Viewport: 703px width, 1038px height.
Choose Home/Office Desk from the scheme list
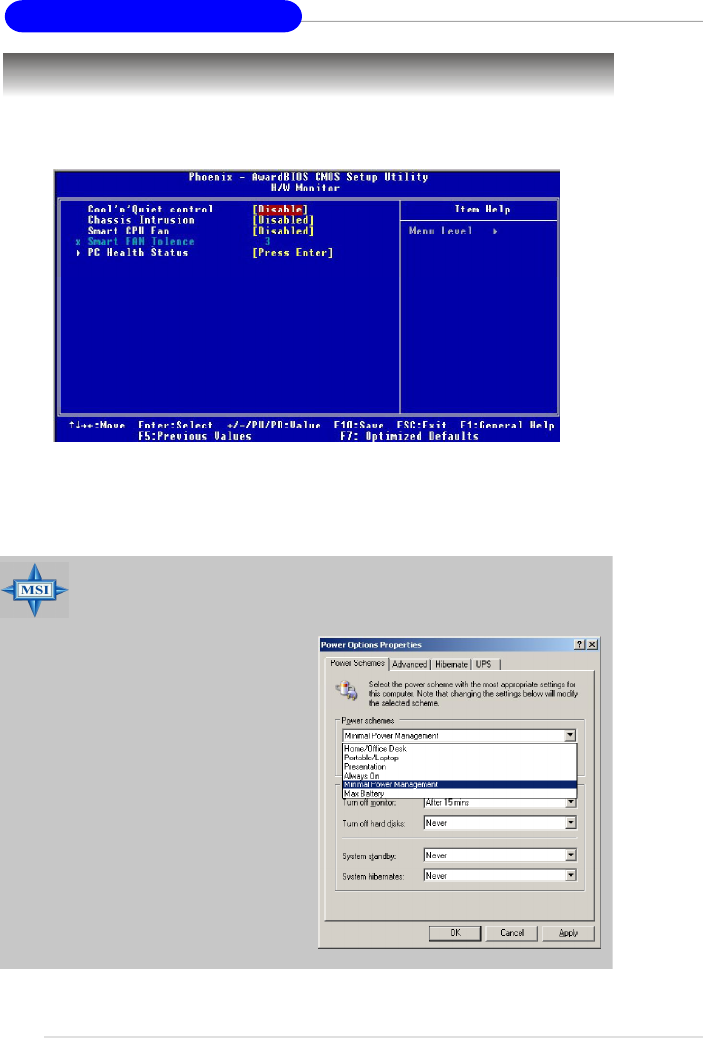(459, 749)
